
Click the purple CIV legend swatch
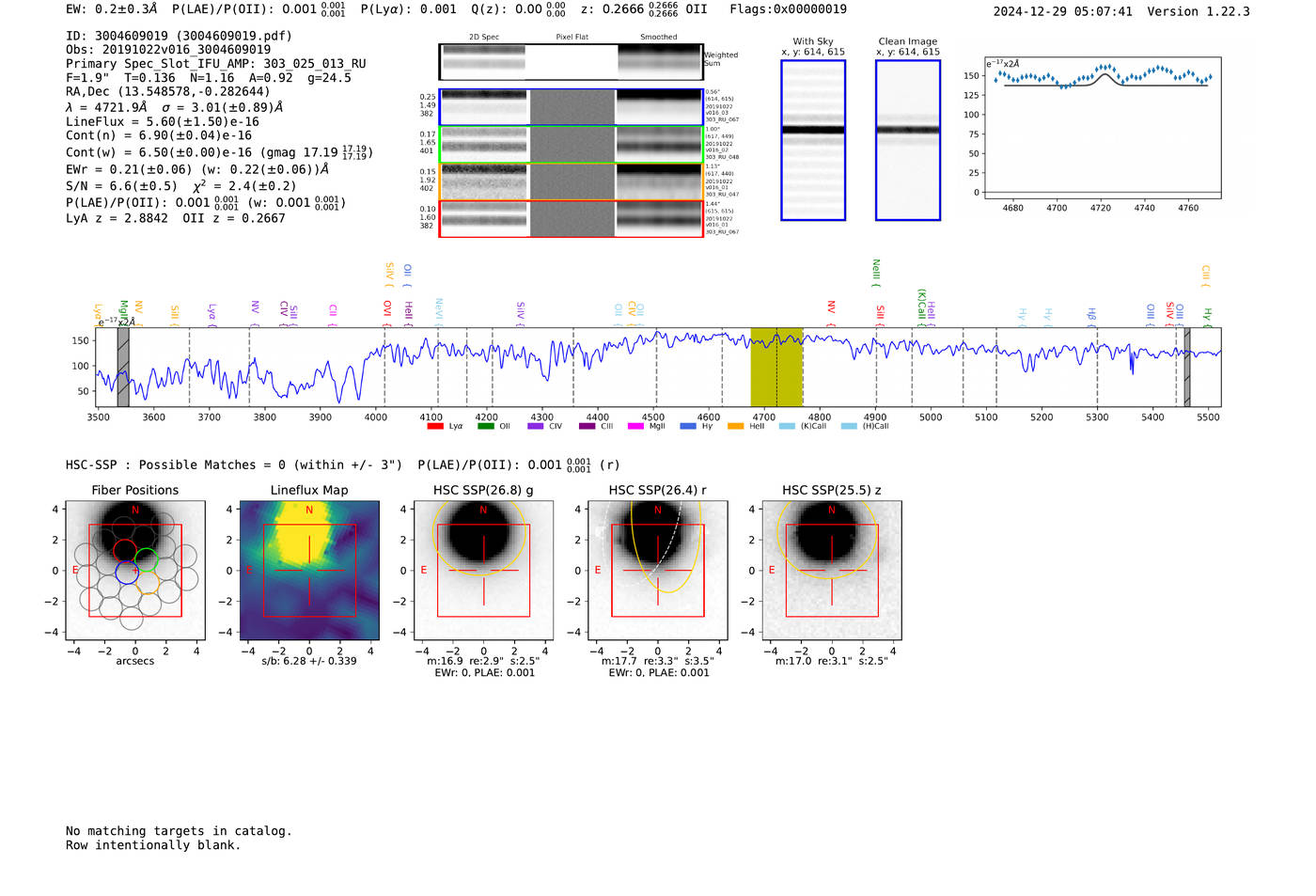click(x=536, y=426)
